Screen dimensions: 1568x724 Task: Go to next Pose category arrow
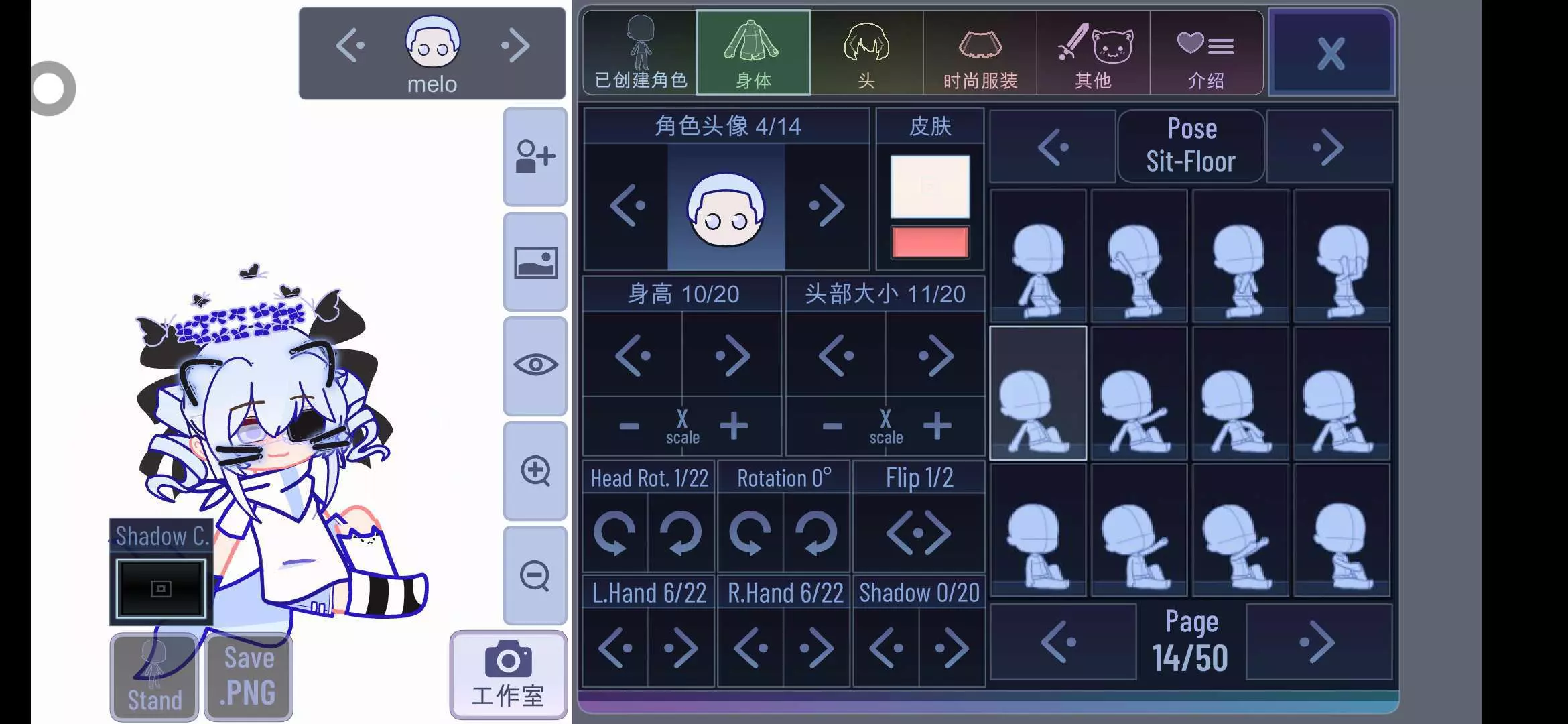click(1329, 147)
